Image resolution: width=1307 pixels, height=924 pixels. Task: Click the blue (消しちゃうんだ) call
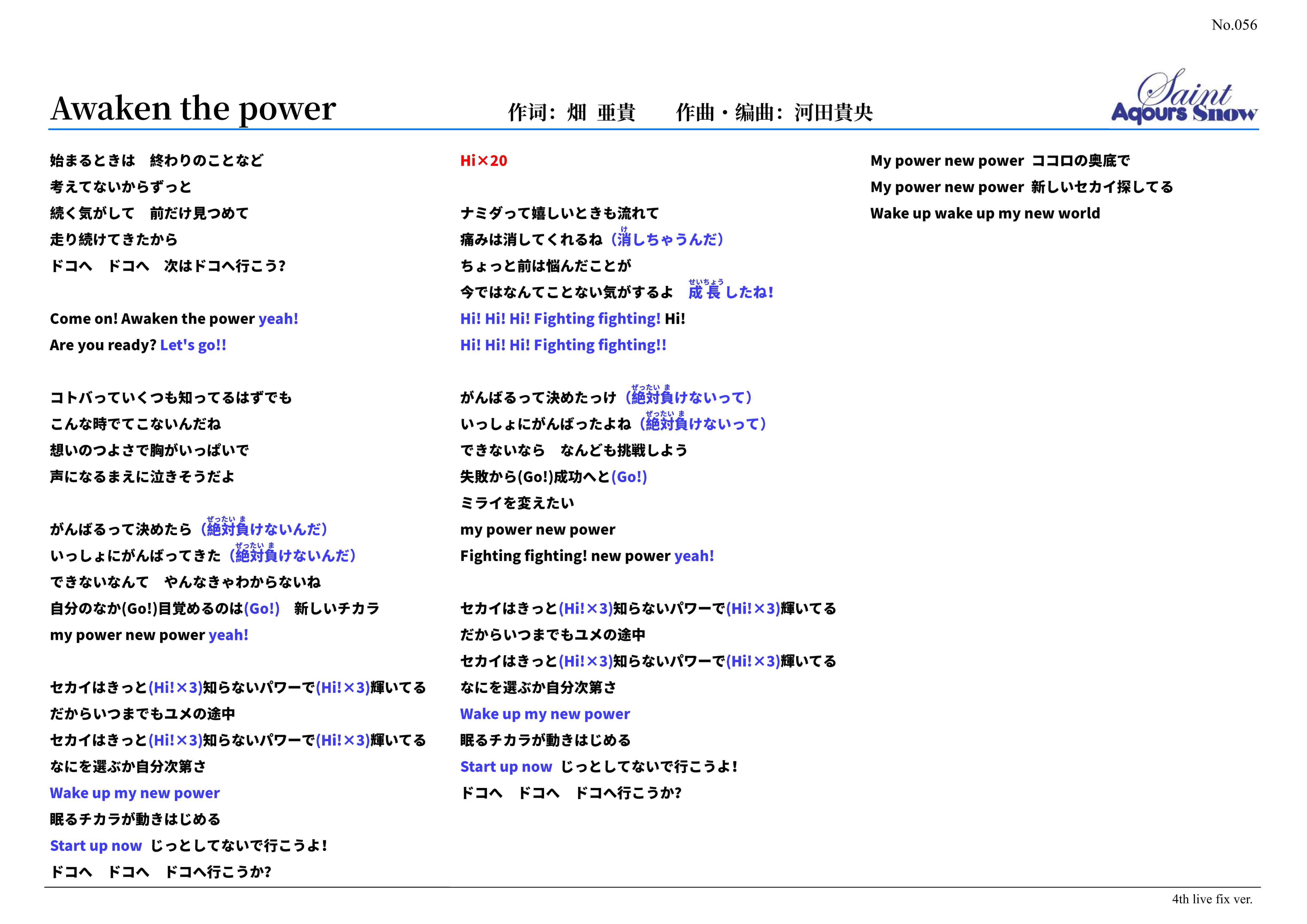pos(667,240)
